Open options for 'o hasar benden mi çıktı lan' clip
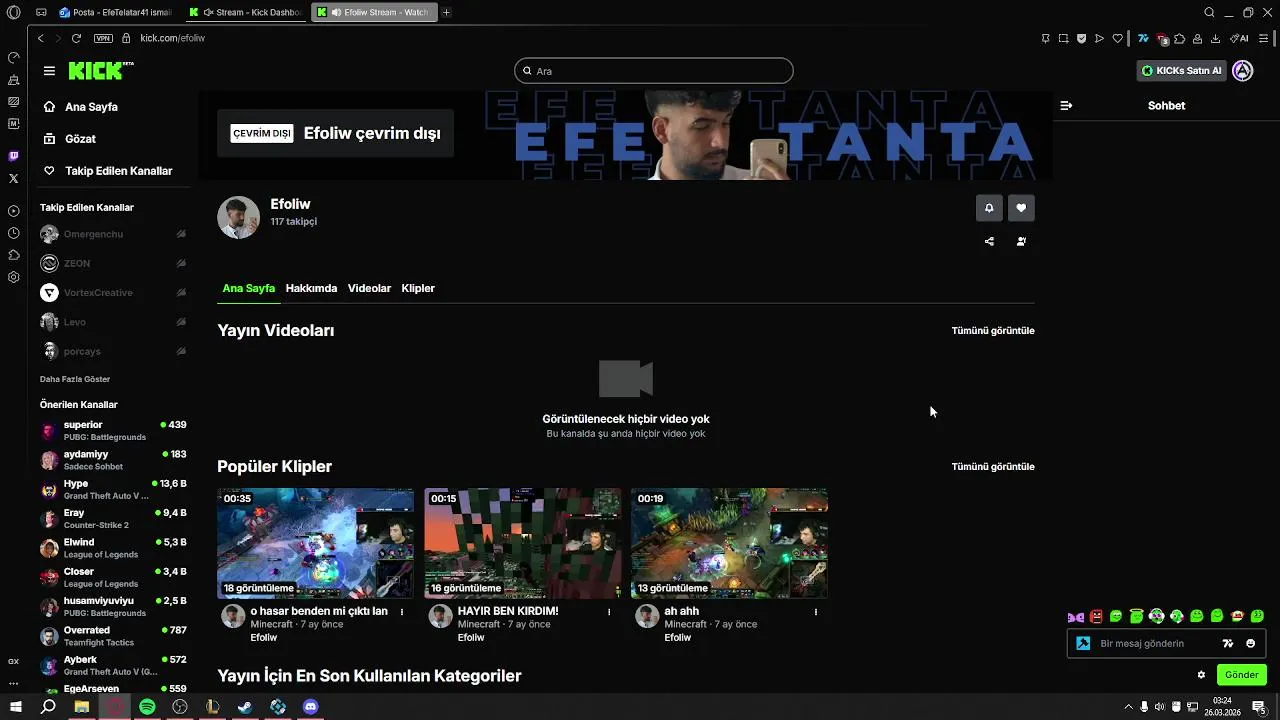Image resolution: width=1280 pixels, height=720 pixels. point(402,611)
